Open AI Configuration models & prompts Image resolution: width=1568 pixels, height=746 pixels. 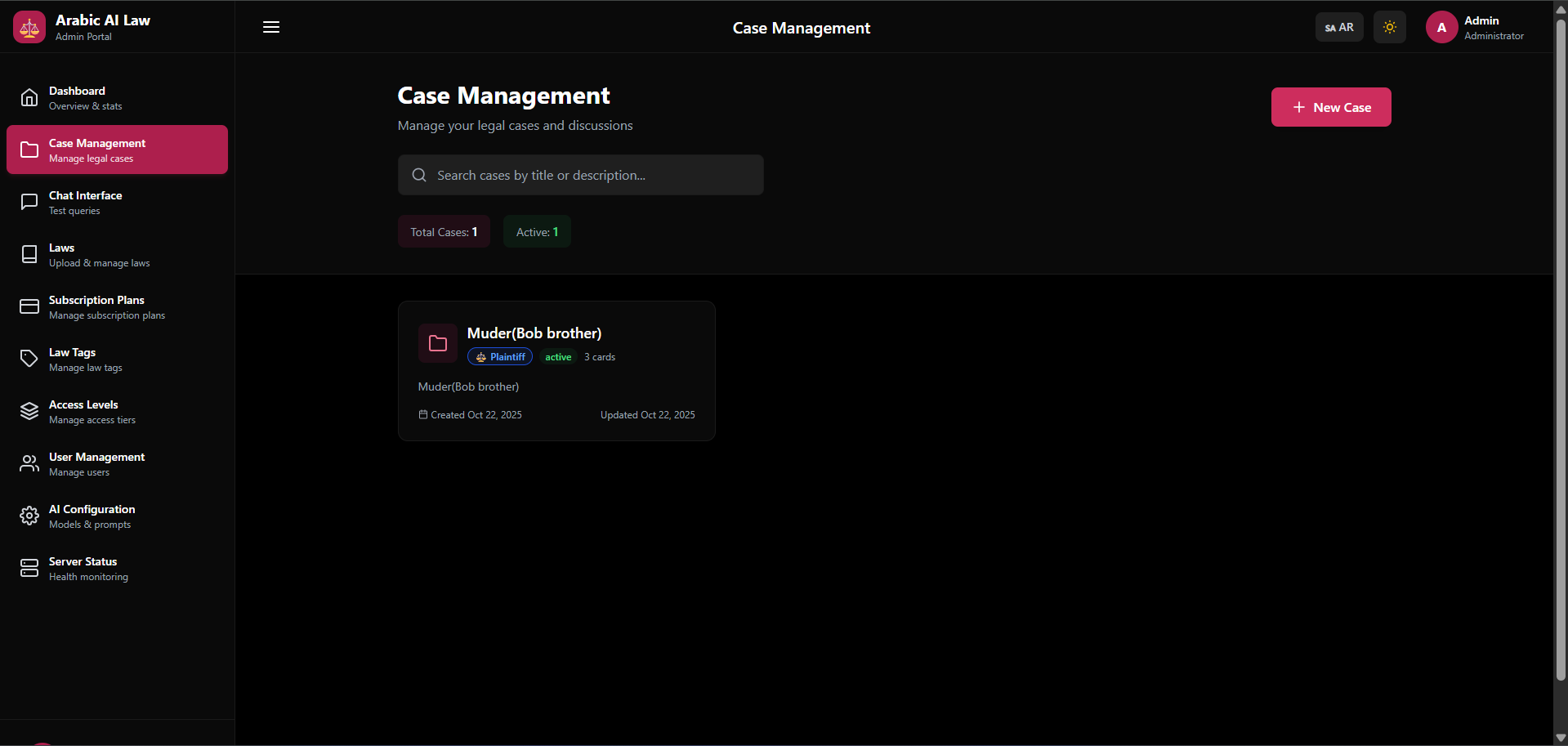click(x=118, y=516)
